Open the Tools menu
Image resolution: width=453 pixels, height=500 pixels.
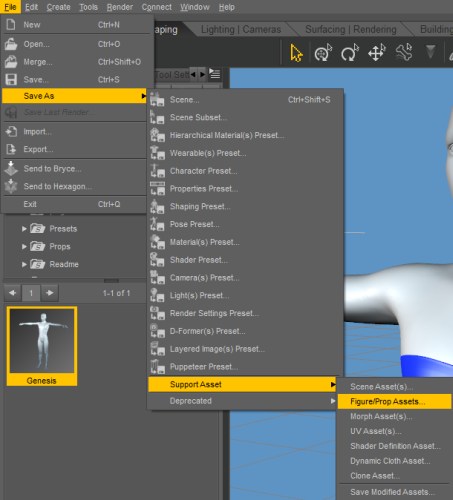coord(88,7)
